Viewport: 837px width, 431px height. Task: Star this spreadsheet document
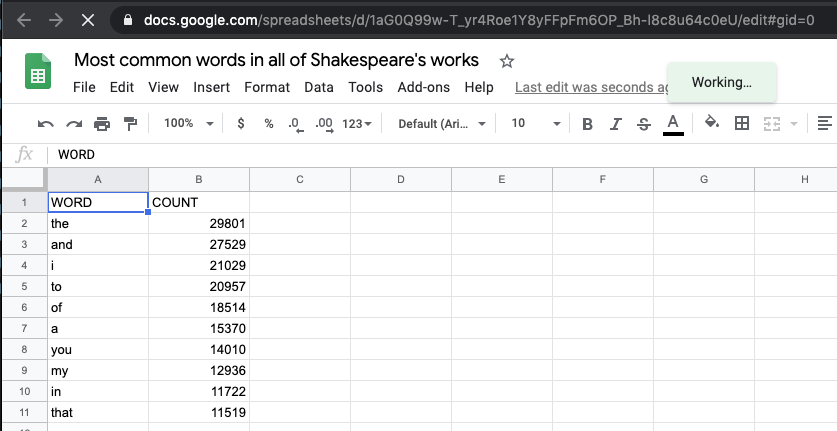(x=507, y=61)
